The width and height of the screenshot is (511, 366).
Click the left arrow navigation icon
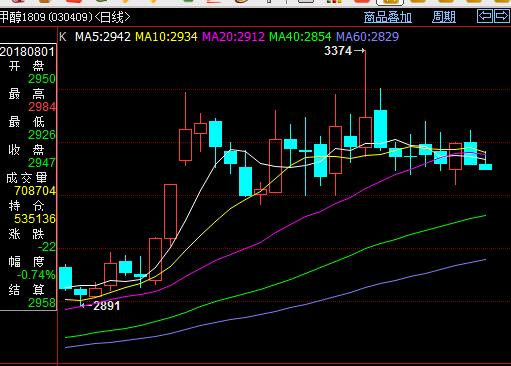pos(485,16)
